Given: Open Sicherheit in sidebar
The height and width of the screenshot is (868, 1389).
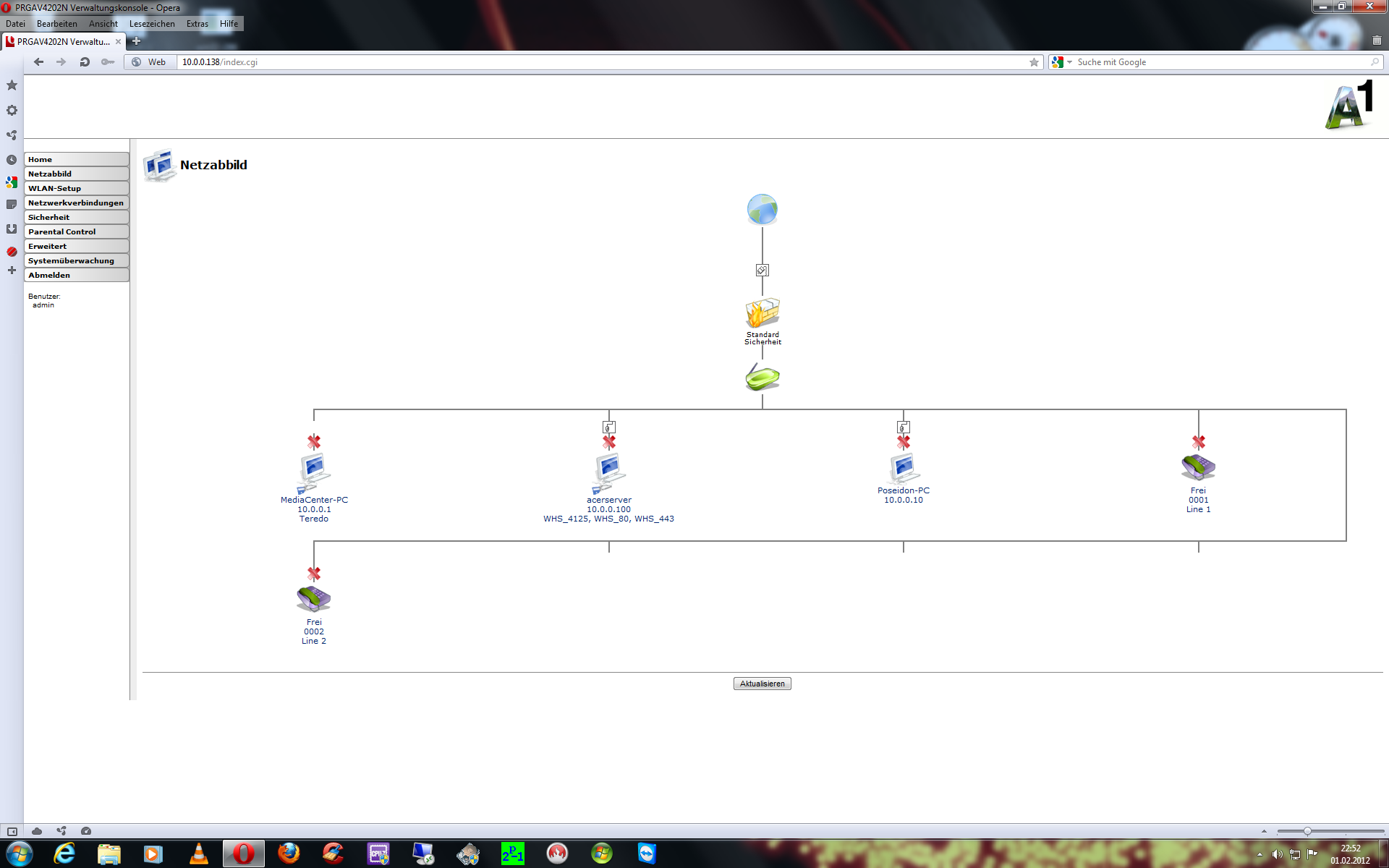Looking at the screenshot, I should pyautogui.click(x=77, y=217).
